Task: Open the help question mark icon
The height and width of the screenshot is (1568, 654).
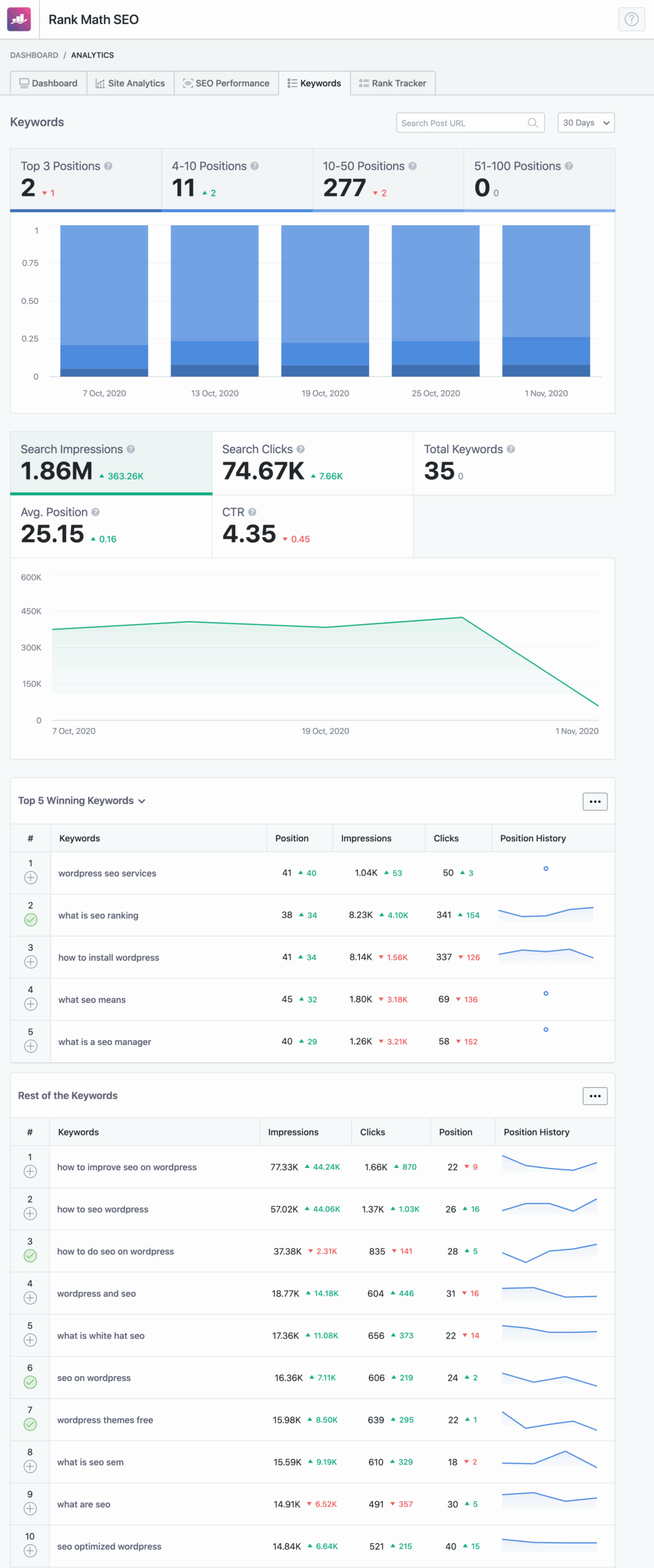Action: point(631,20)
